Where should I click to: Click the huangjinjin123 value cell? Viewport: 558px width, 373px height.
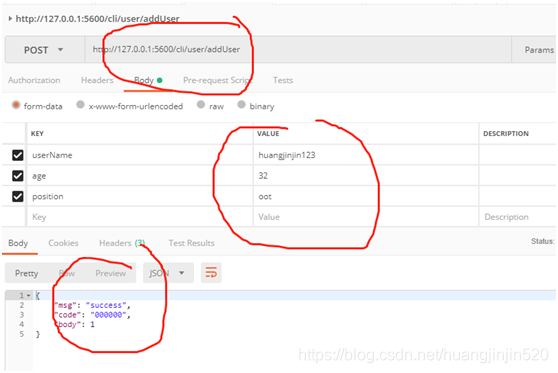[366, 155]
